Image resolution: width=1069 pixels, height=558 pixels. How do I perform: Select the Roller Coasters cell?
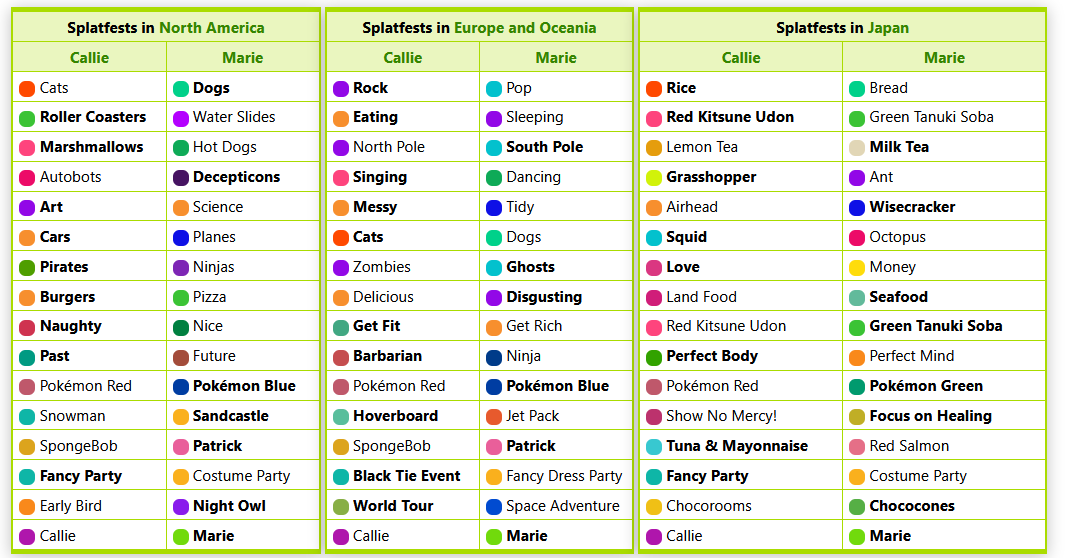(x=93, y=118)
